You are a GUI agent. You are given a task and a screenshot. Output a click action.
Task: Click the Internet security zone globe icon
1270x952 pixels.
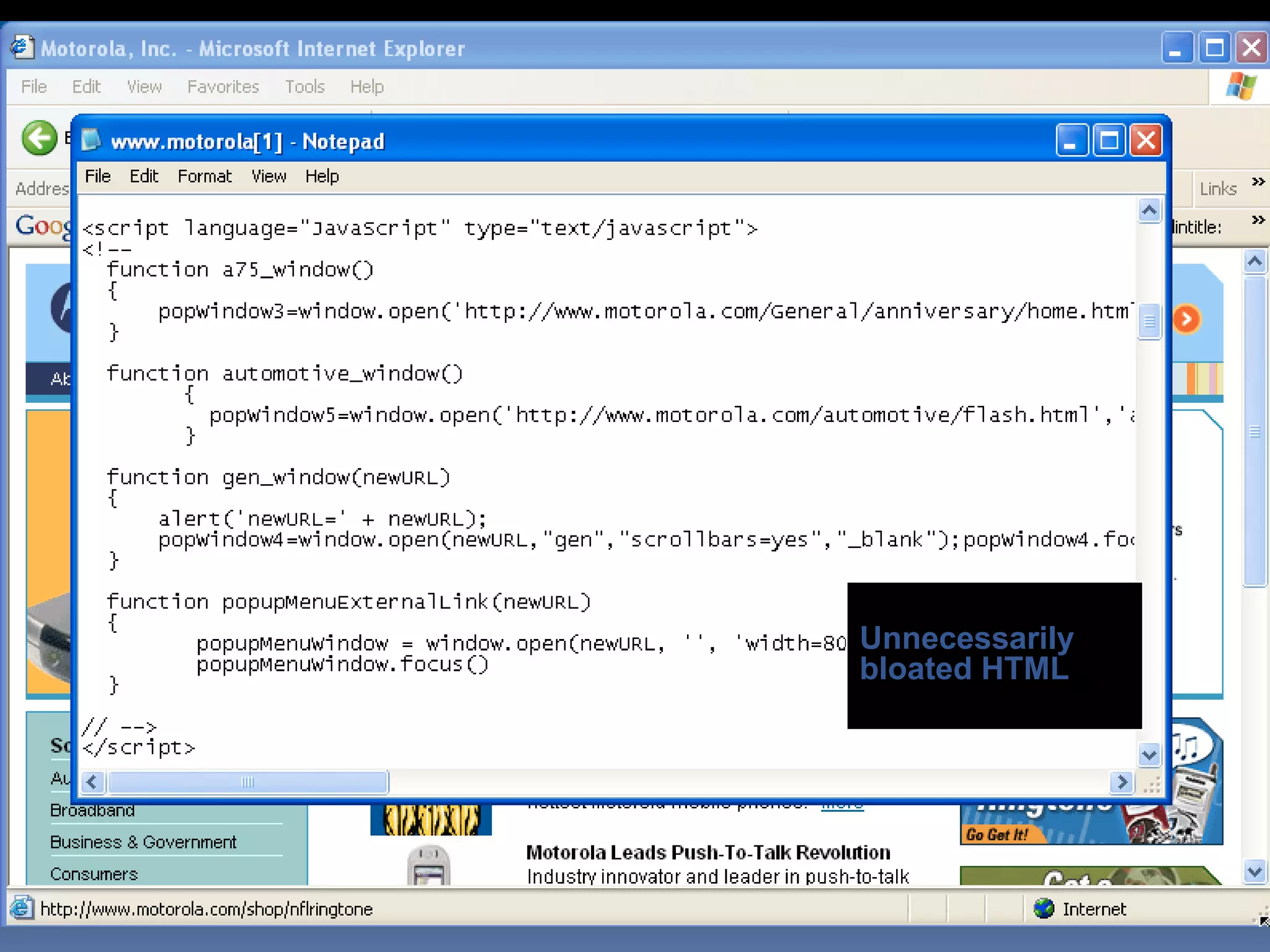click(1044, 909)
